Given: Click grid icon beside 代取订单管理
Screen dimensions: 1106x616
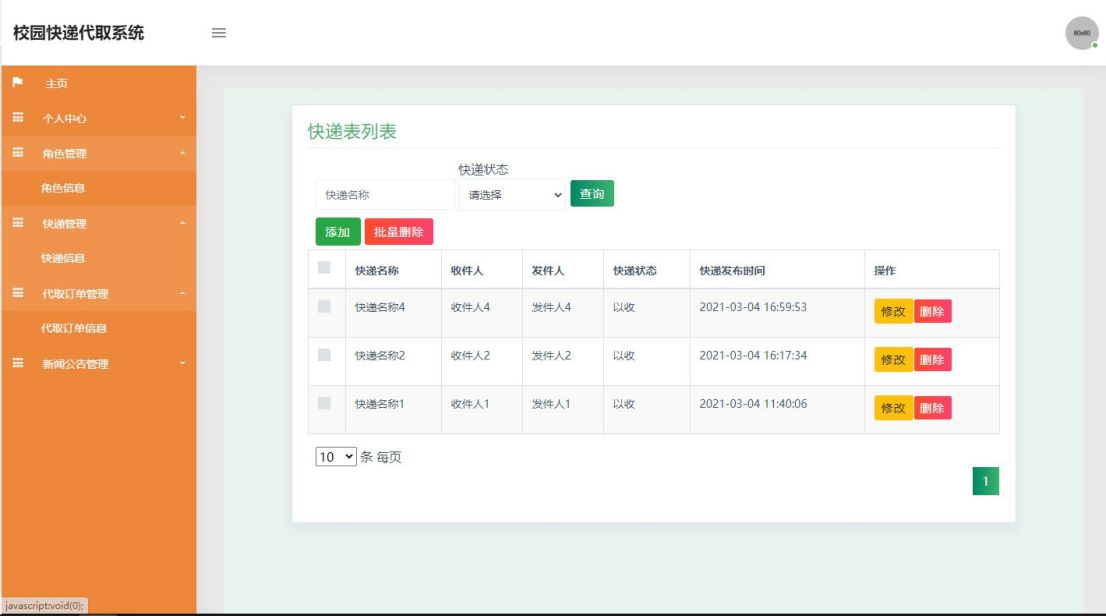Looking at the screenshot, I should pos(18,293).
